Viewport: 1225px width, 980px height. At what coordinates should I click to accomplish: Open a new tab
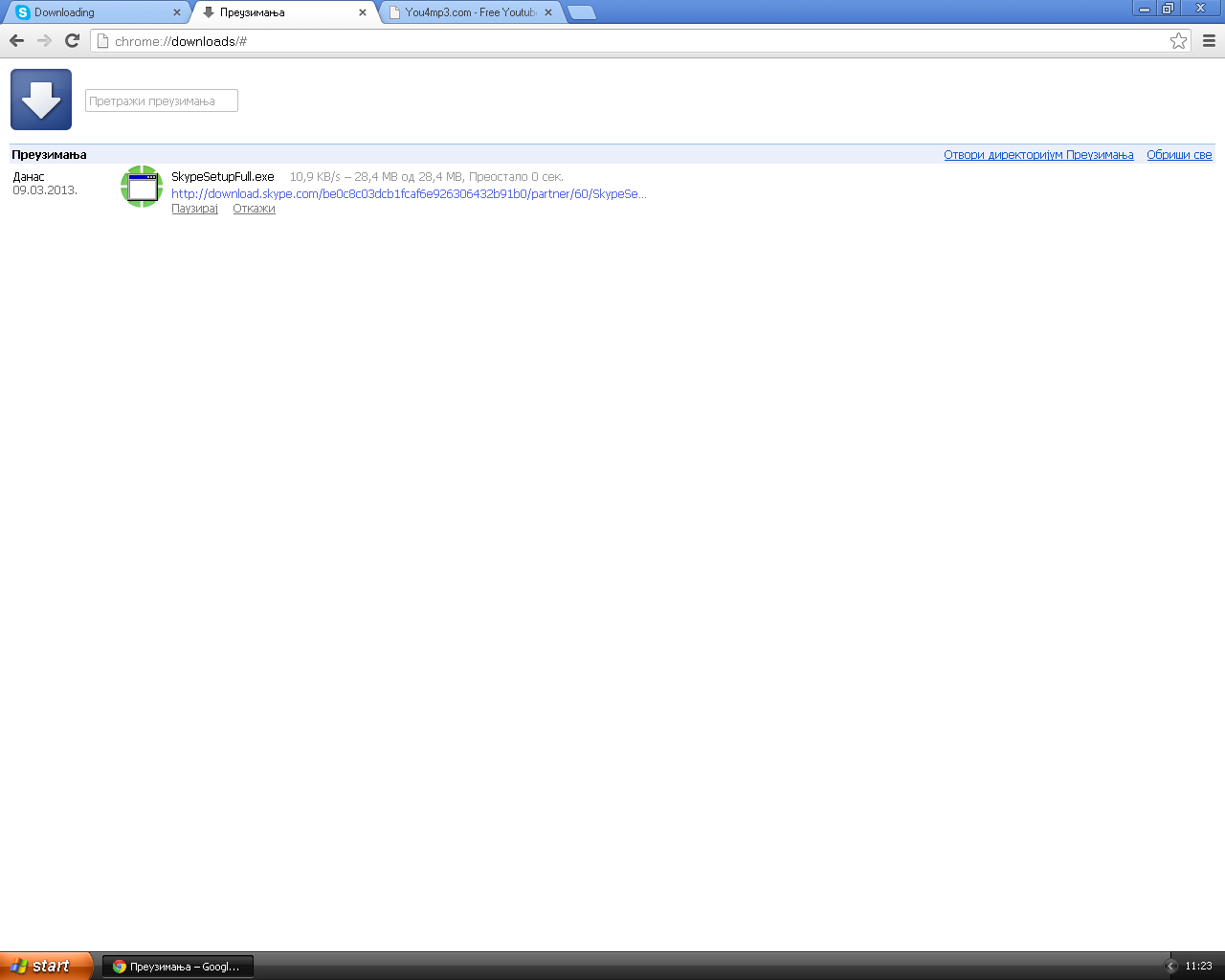coord(581,12)
